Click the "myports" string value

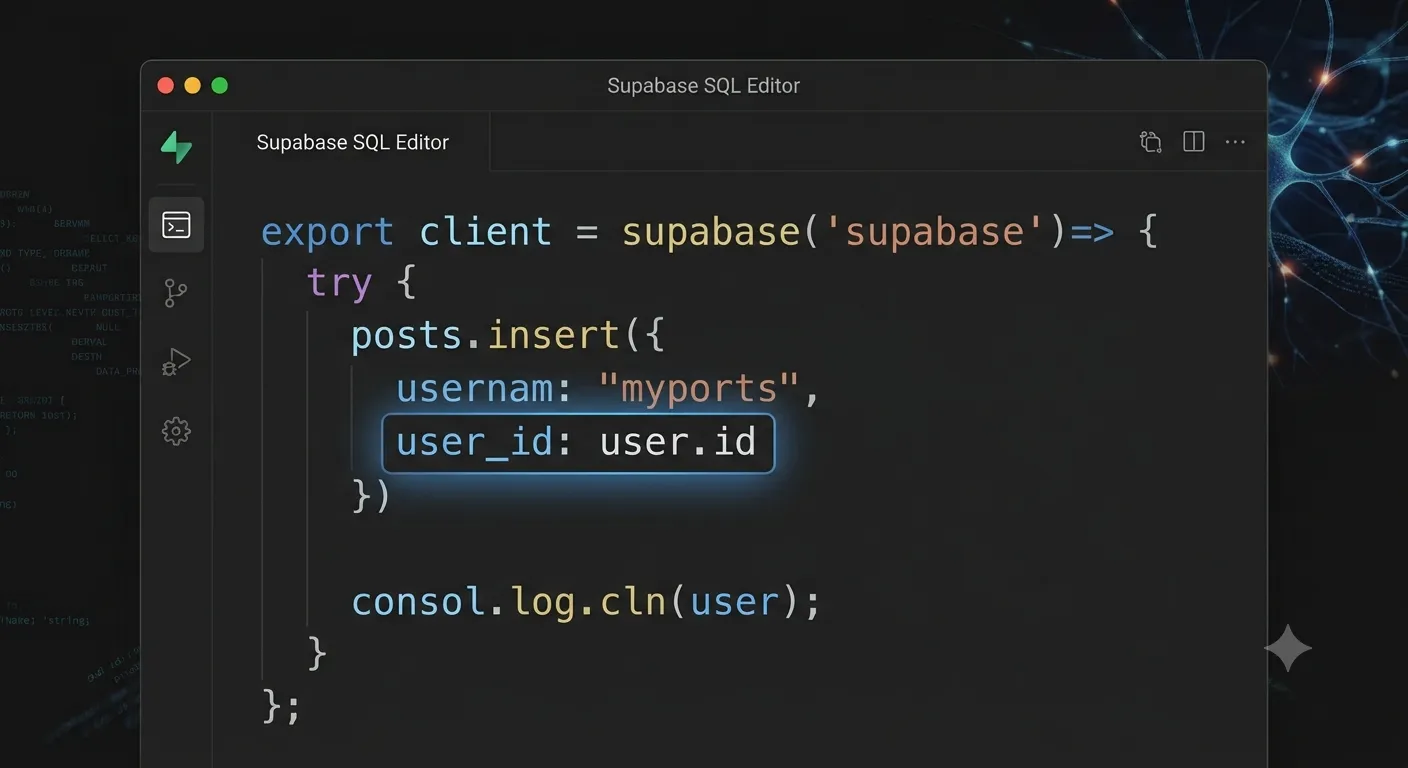(700, 388)
